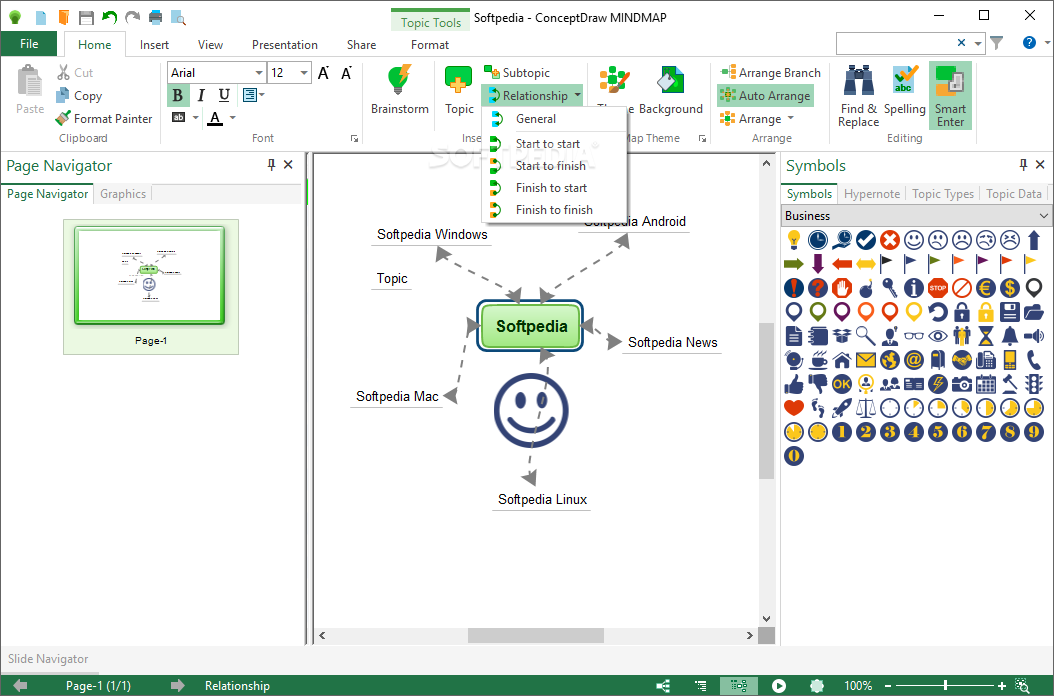This screenshot has height=696, width=1054.
Task: Expand the Arrange dropdown
Action: click(x=790, y=118)
